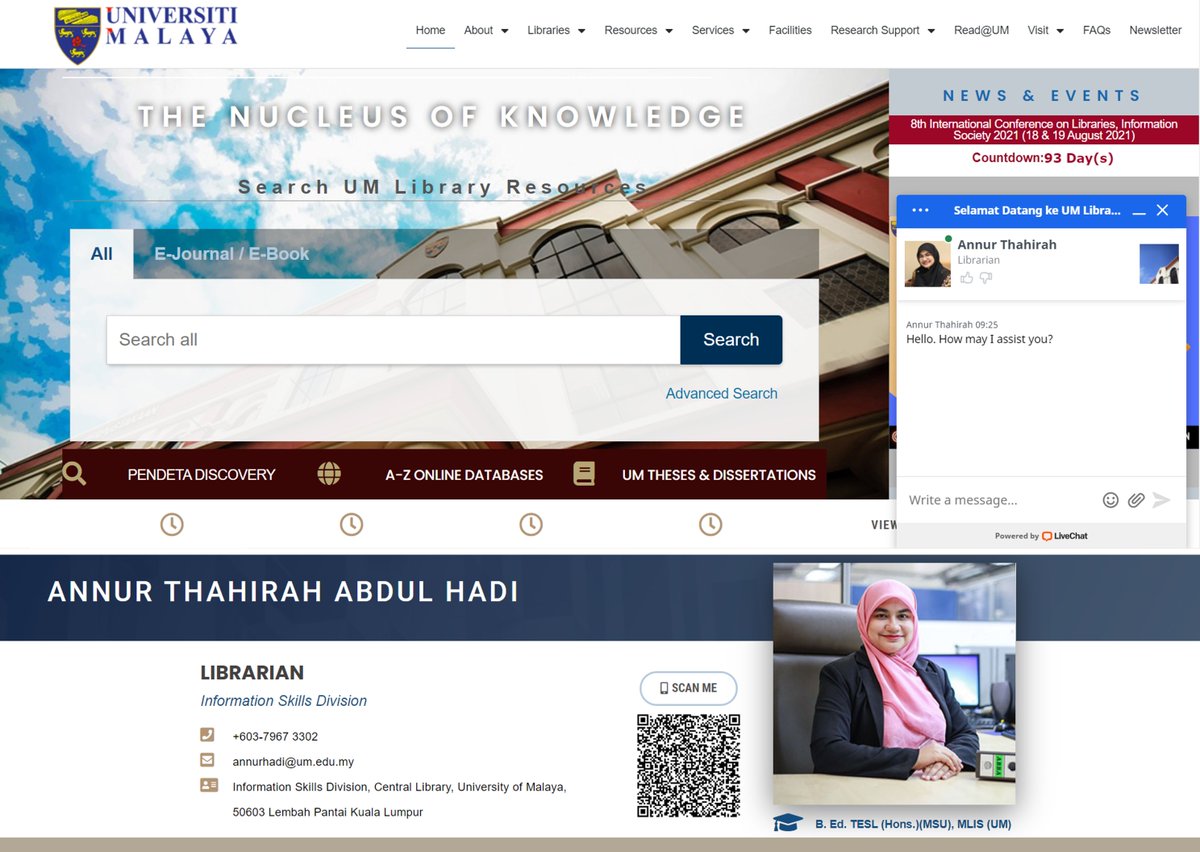Click the graduation cap icon beside B. Ed. TESL
This screenshot has width=1200, height=852.
[788, 823]
